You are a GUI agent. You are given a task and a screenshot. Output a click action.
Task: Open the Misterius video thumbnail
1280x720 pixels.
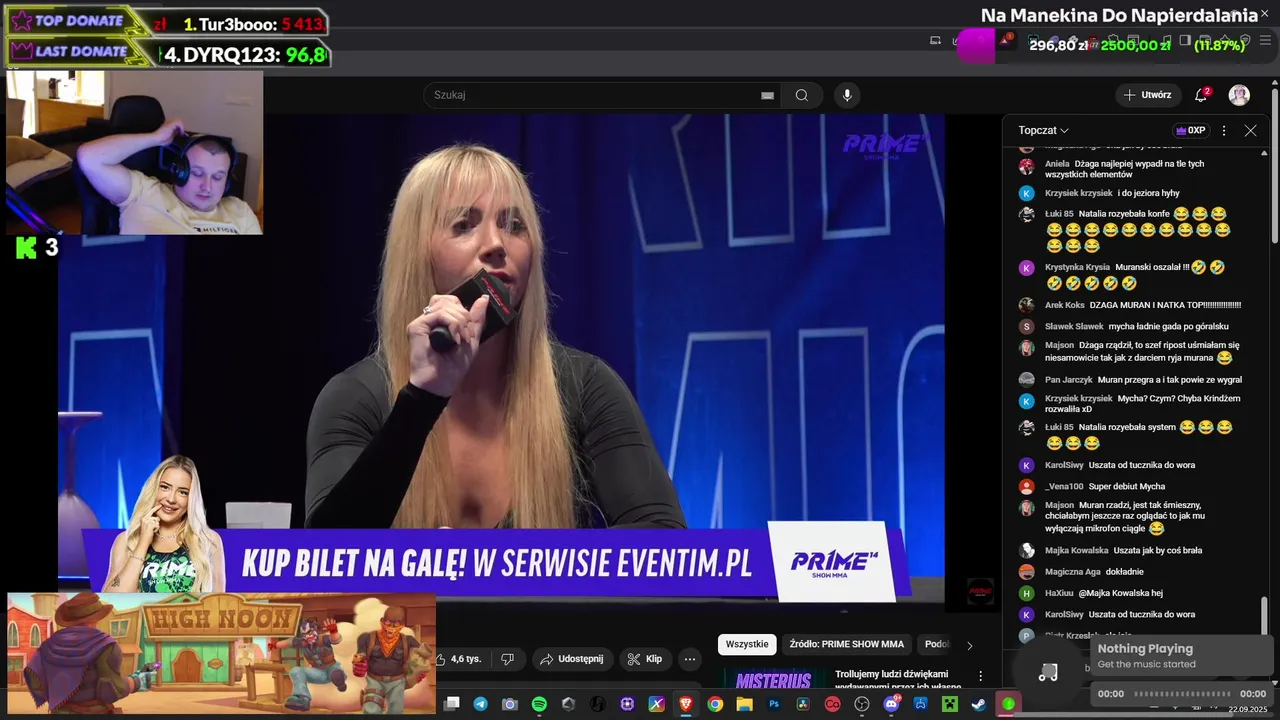[773, 680]
